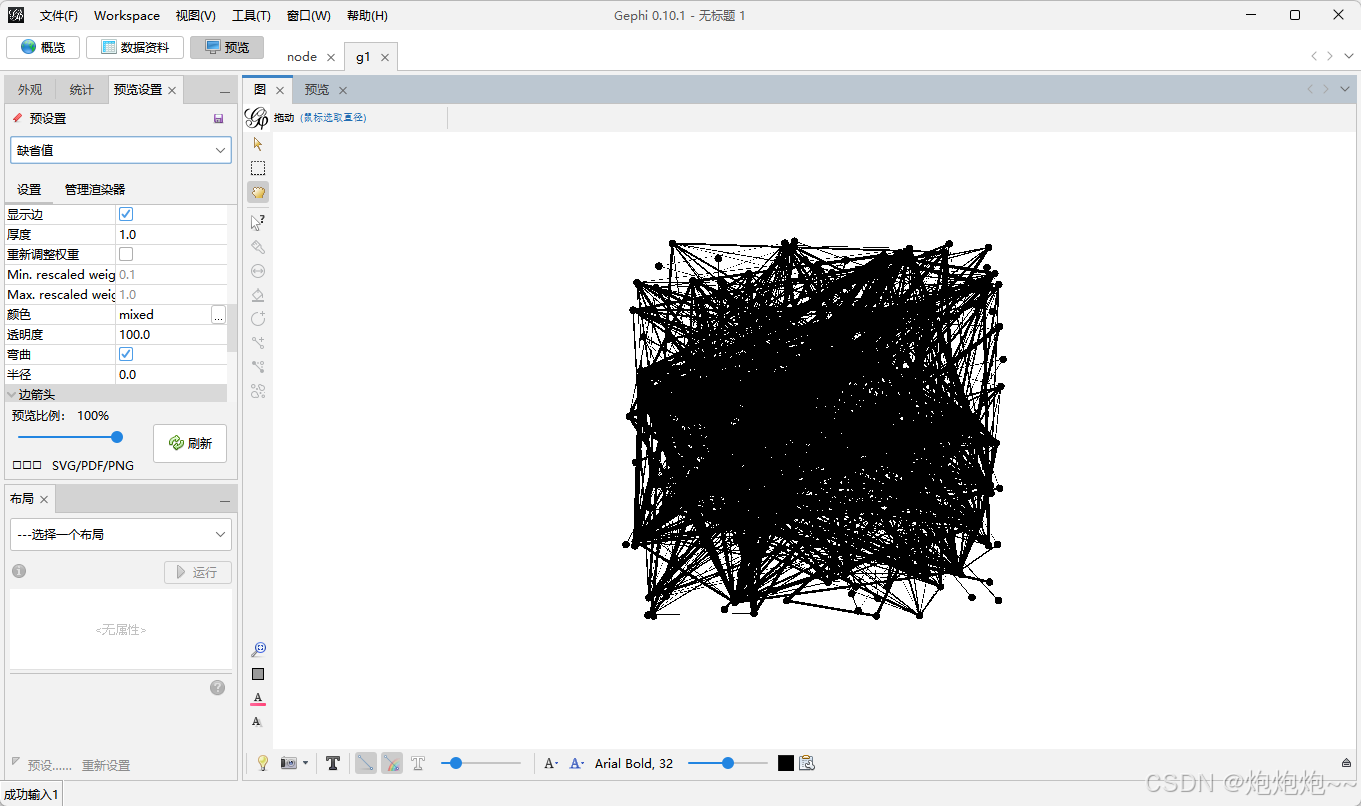1361x806 pixels.
Task: Toggle the 显示边 checkbox
Action: click(x=126, y=214)
